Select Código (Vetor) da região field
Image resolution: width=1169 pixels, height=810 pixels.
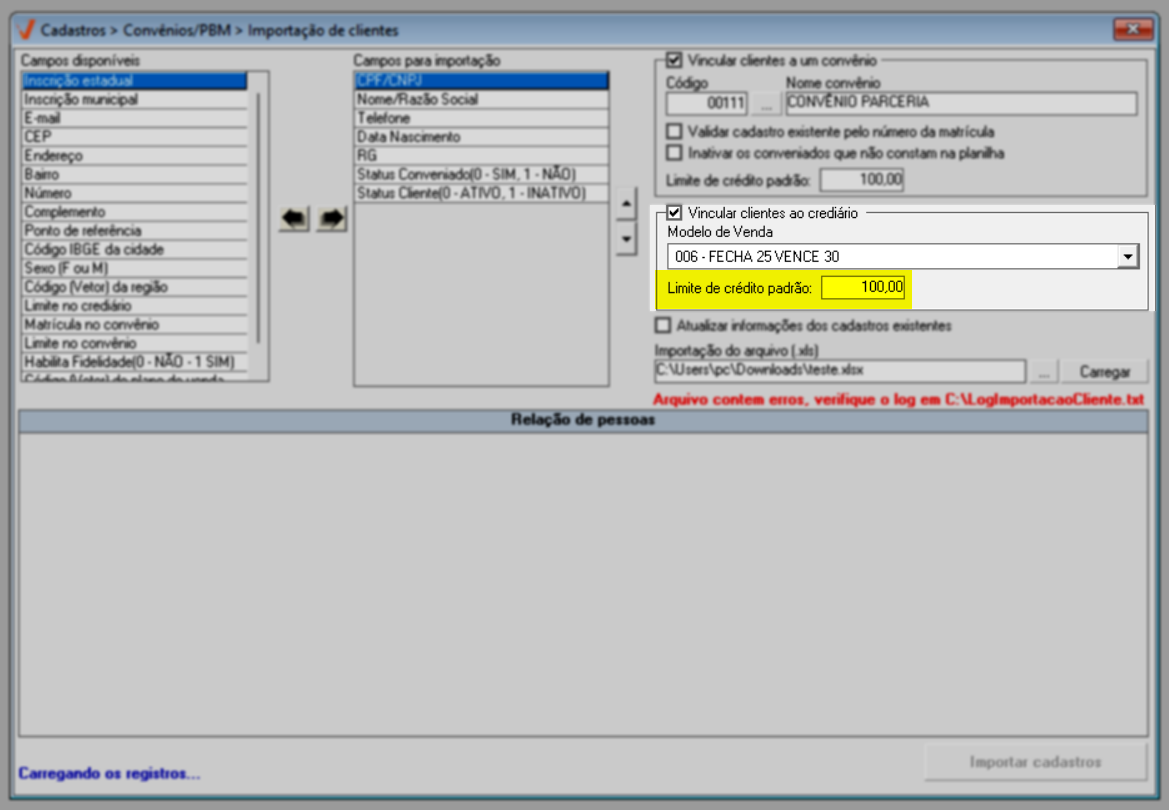click(x=134, y=286)
